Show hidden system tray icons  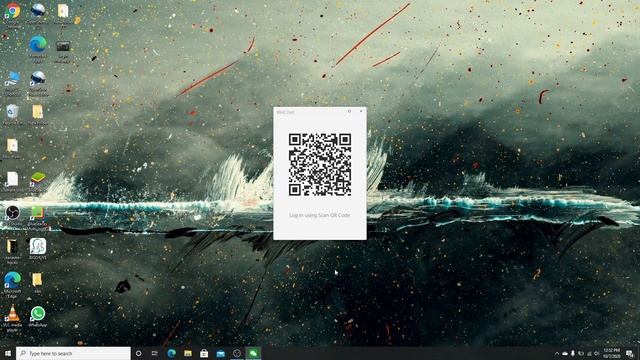pyautogui.click(x=557, y=353)
